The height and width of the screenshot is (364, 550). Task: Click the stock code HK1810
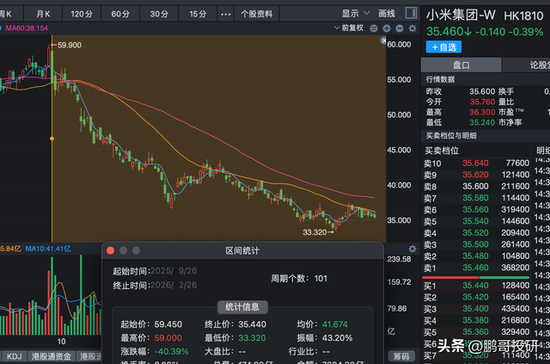point(524,16)
